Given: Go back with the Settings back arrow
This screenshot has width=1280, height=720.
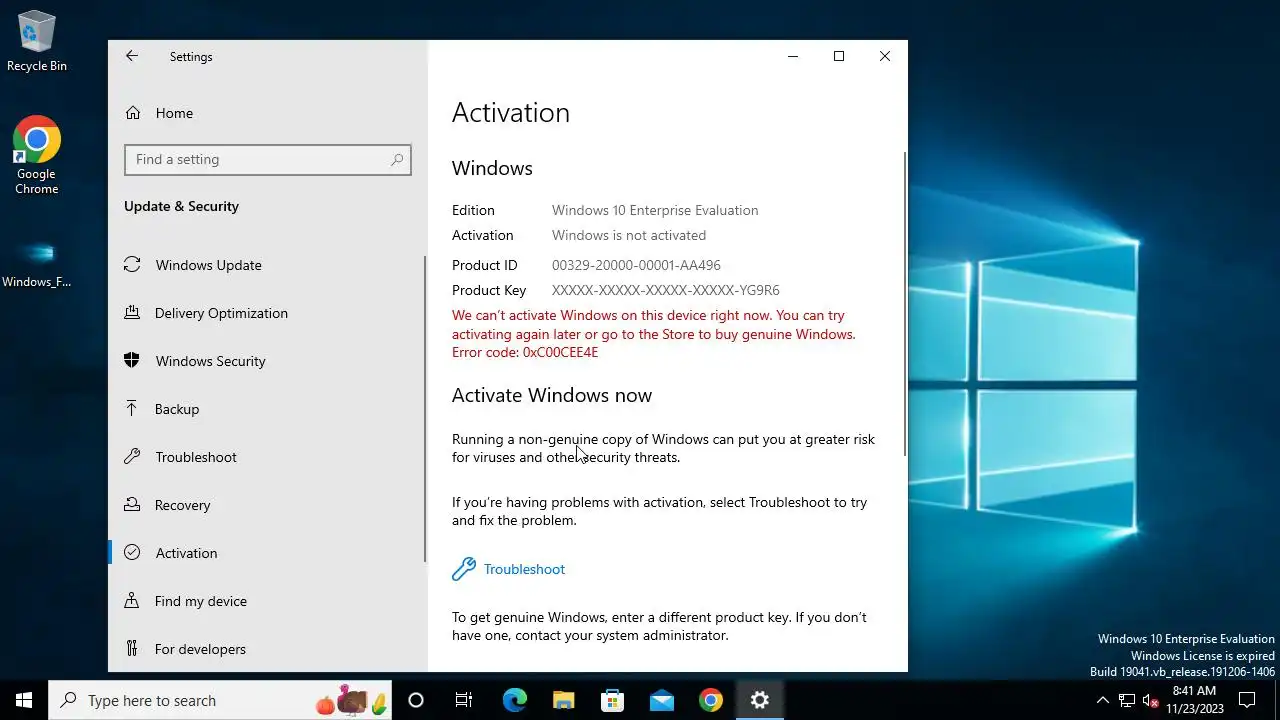Looking at the screenshot, I should [x=132, y=56].
